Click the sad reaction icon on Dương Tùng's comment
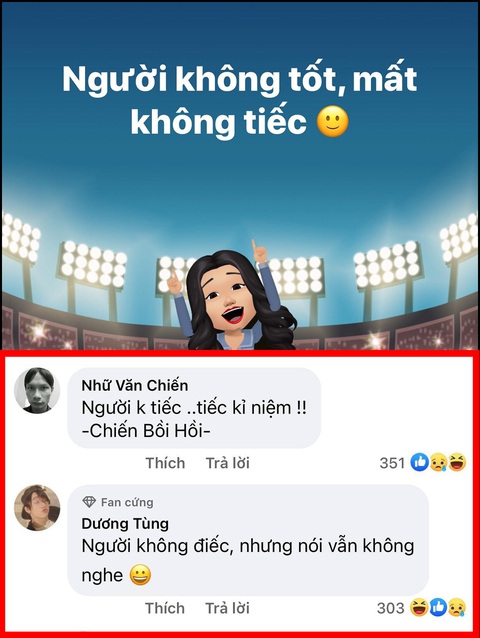 click(457, 608)
